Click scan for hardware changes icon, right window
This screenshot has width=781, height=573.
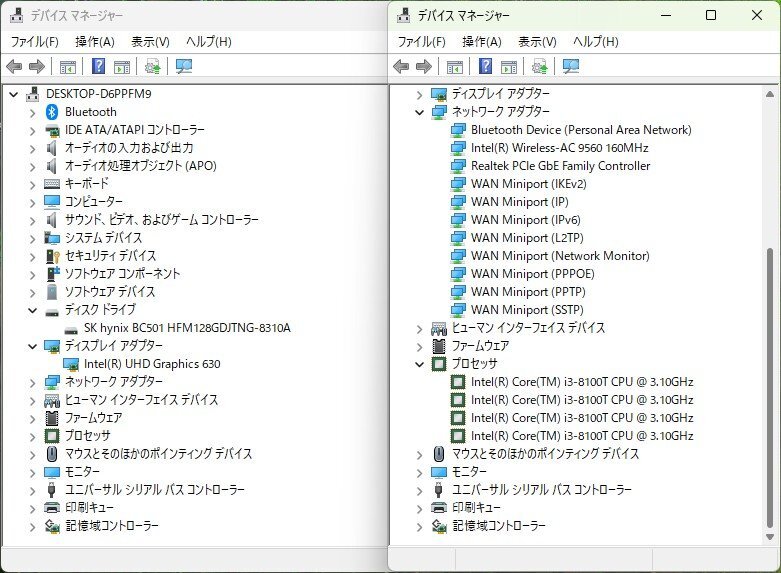click(x=571, y=66)
